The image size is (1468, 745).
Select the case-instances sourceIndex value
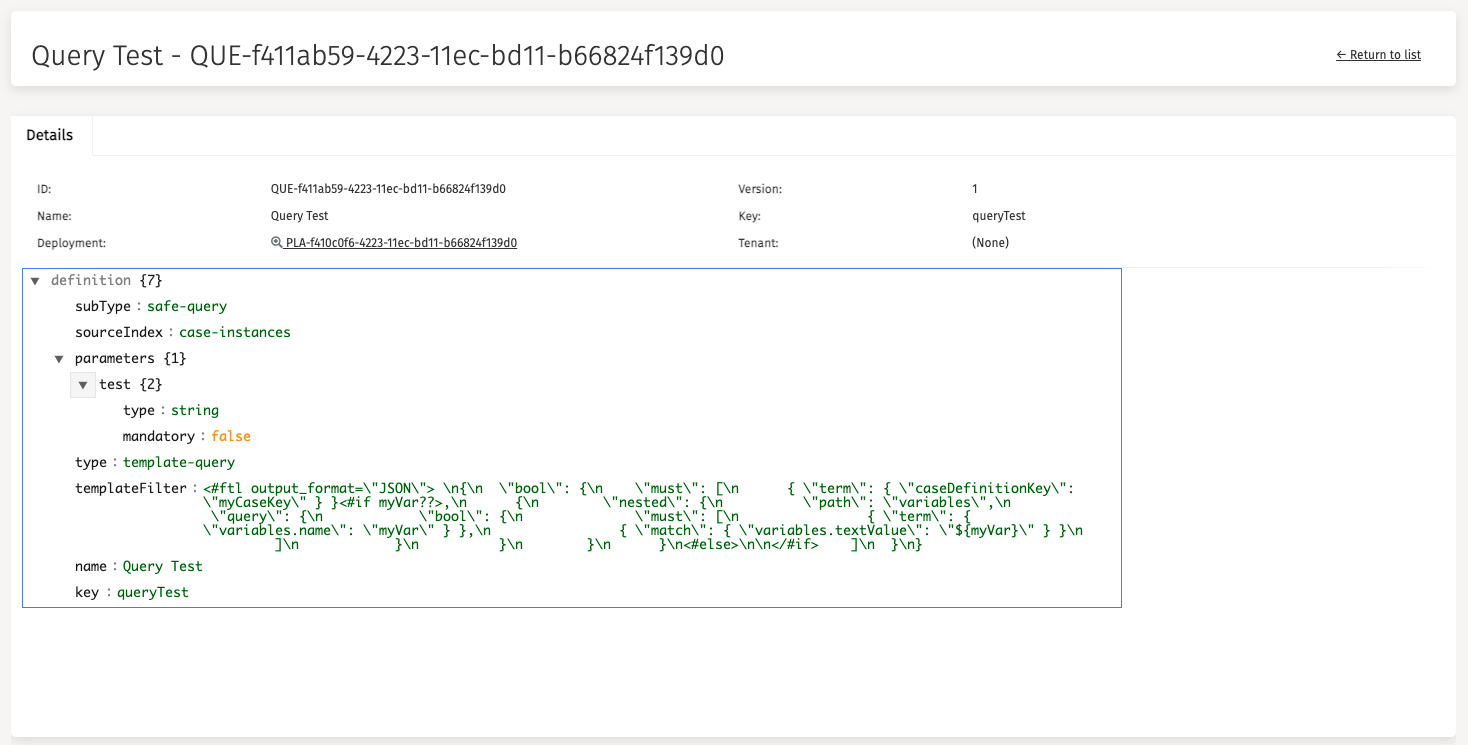click(x=235, y=332)
